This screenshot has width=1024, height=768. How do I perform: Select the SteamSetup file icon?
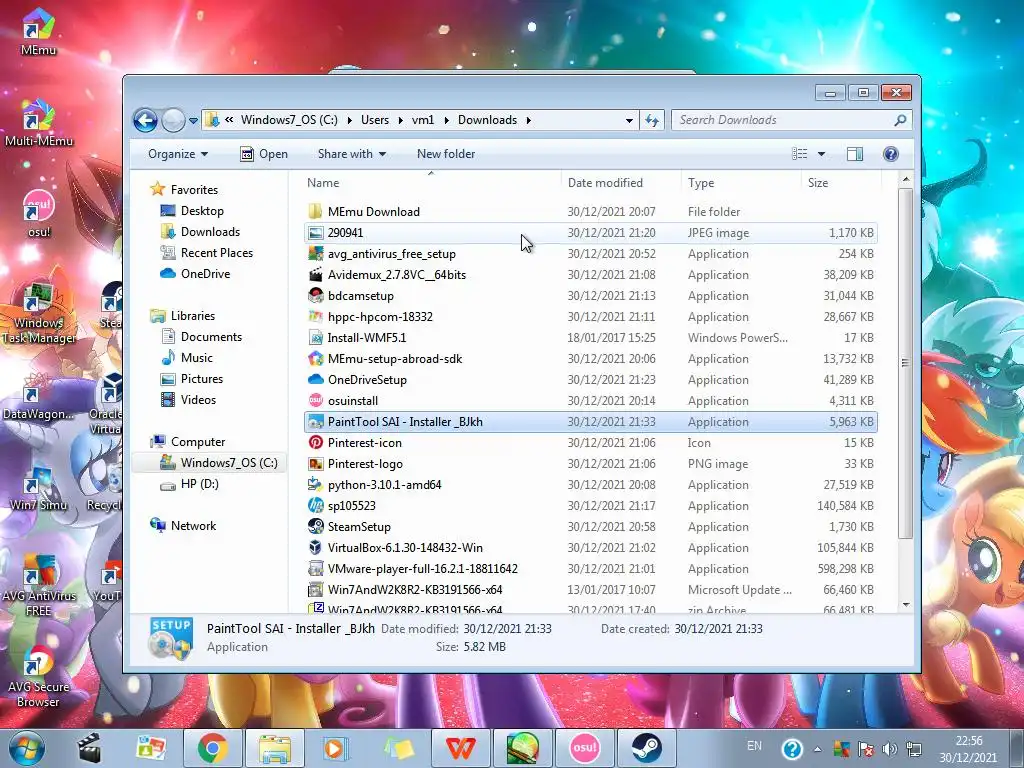click(315, 526)
